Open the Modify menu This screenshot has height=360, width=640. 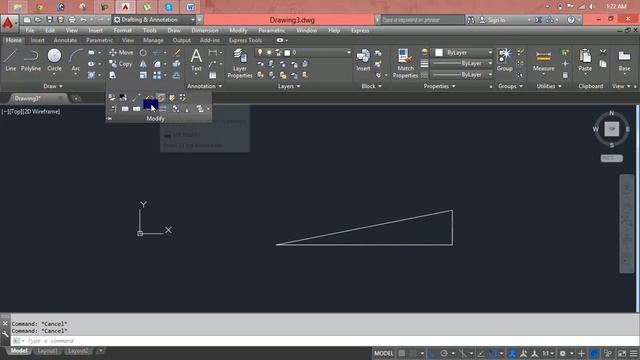238,31
